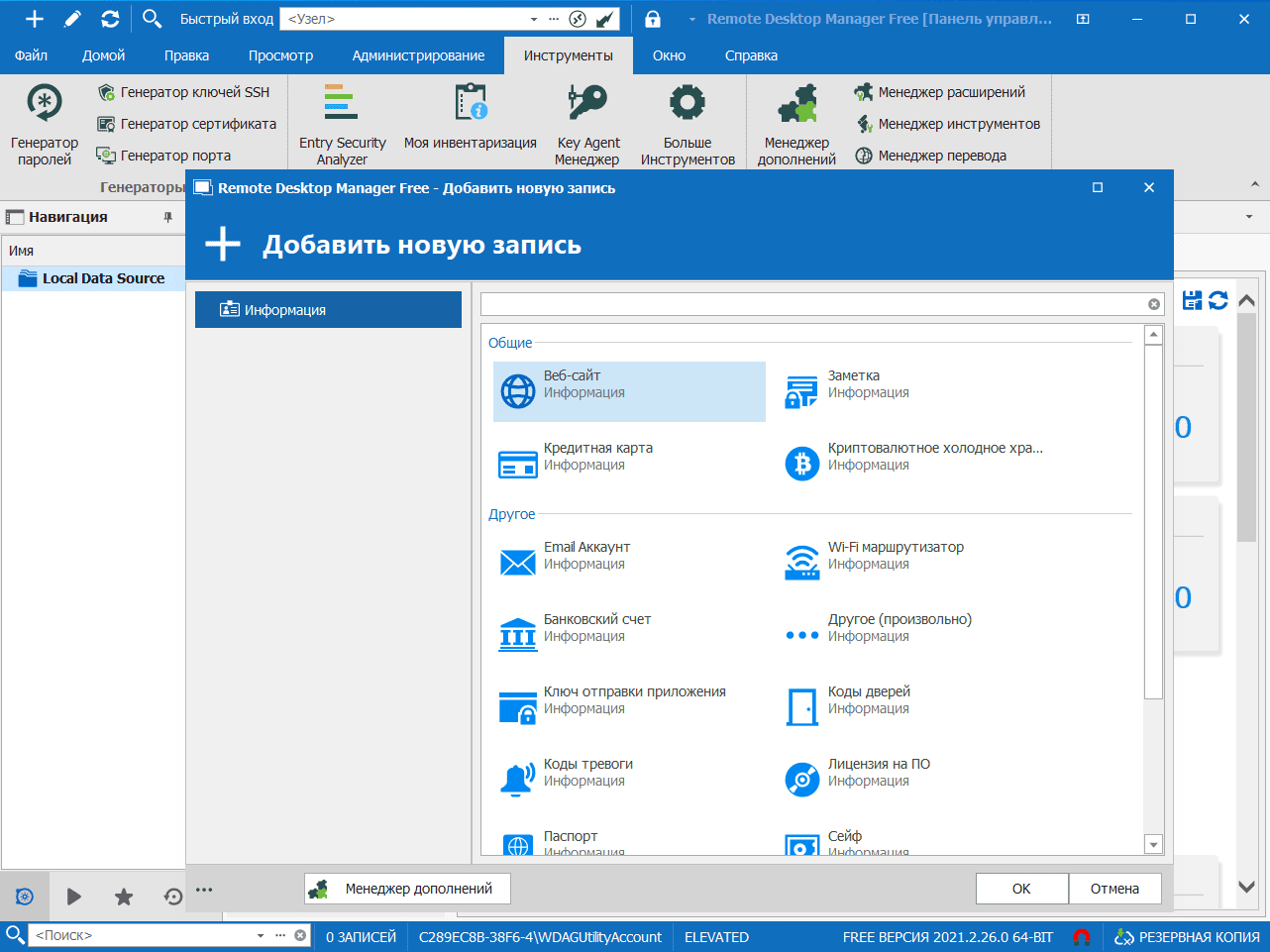The width and height of the screenshot is (1270, 952).
Task: Expand the <Поиск> dropdown in the status bar
Action: [261, 935]
